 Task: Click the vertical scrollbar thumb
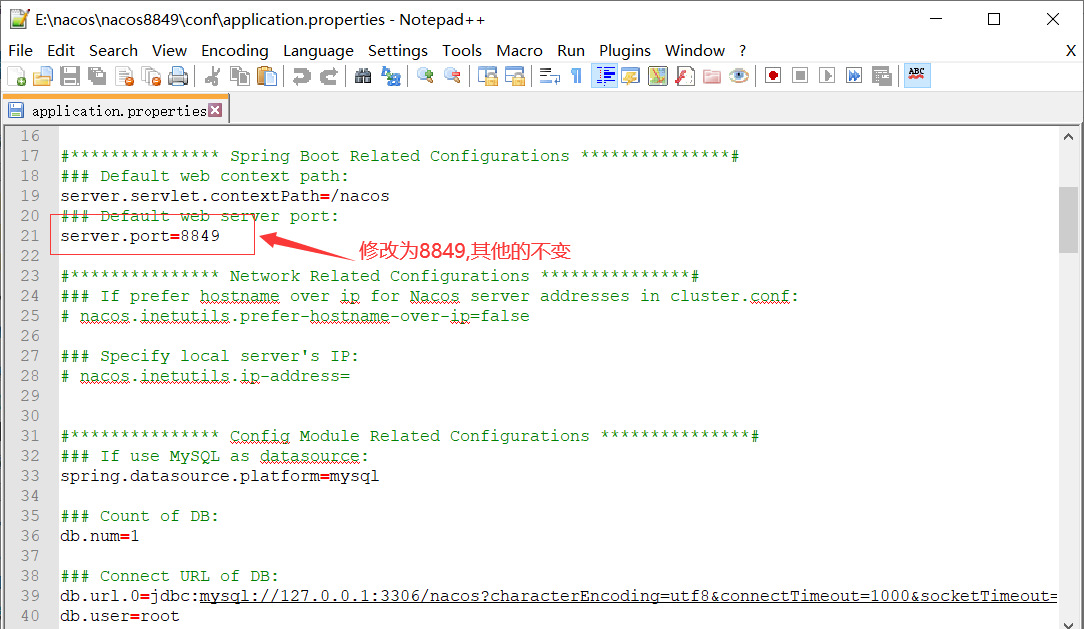coord(1068,220)
